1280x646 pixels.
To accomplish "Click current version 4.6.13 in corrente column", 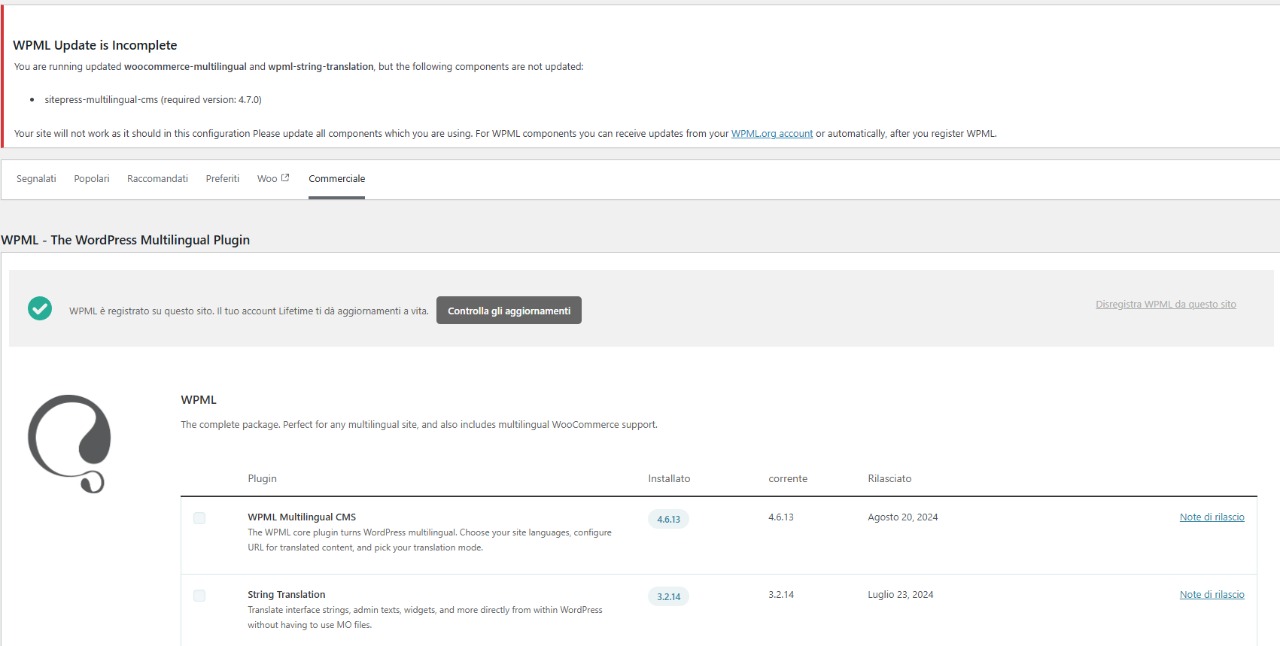I will pos(781,517).
